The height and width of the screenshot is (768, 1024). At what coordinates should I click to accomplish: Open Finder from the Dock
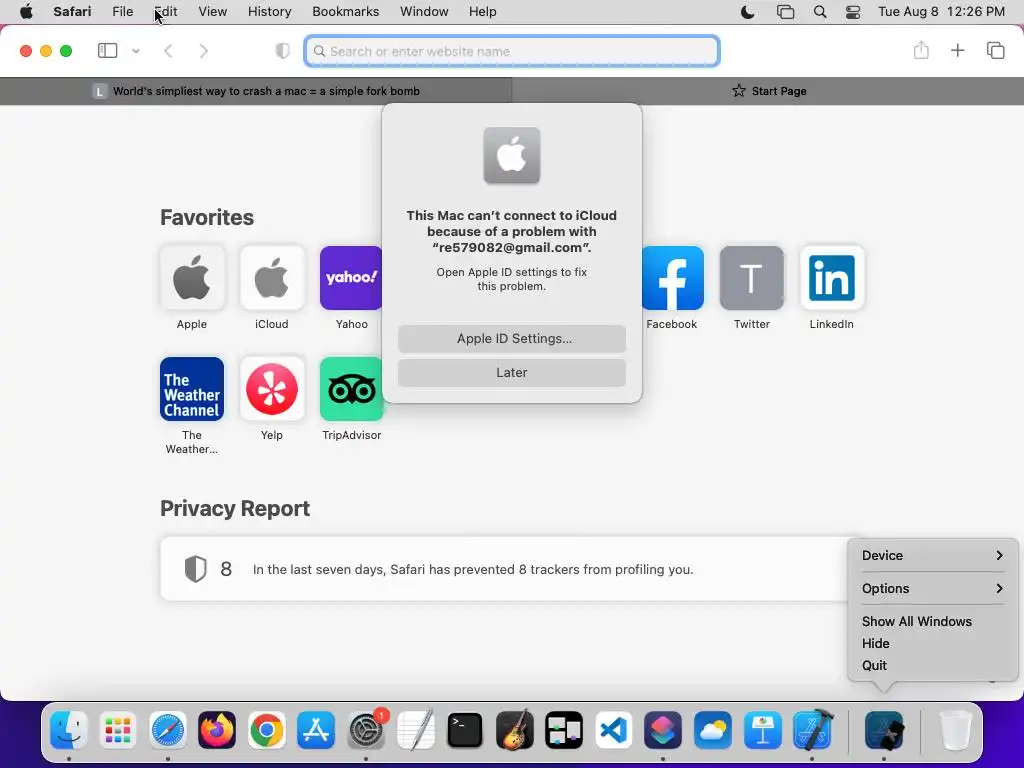(x=69, y=730)
